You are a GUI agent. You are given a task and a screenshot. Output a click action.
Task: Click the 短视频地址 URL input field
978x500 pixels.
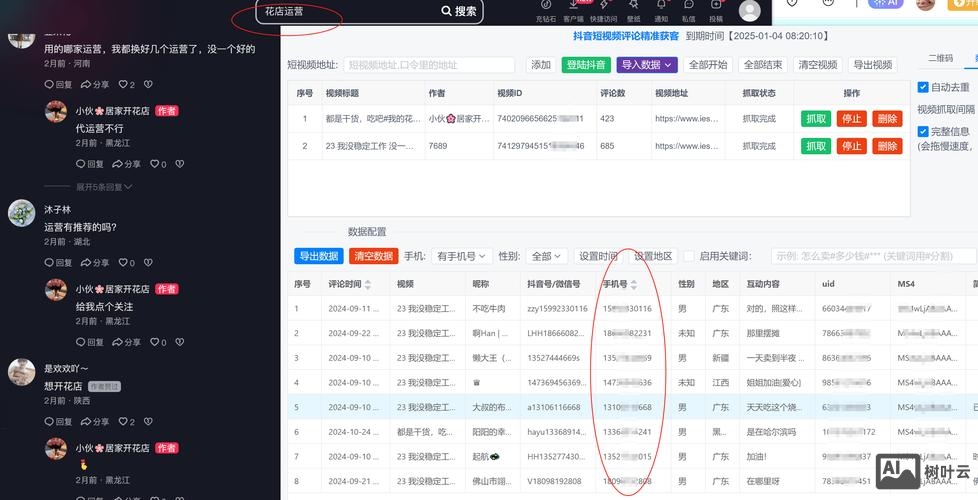pyautogui.click(x=429, y=65)
